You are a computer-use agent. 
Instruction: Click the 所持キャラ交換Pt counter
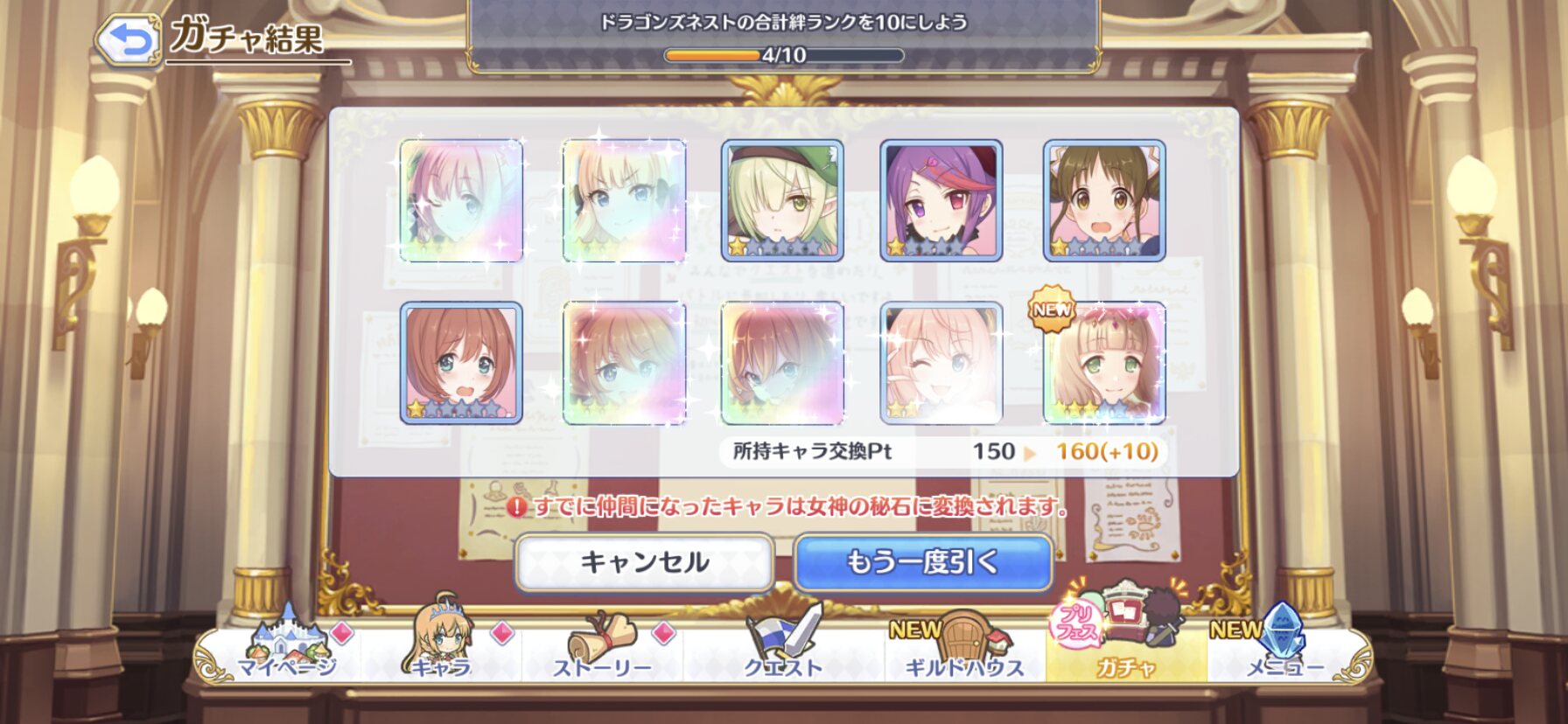943,452
